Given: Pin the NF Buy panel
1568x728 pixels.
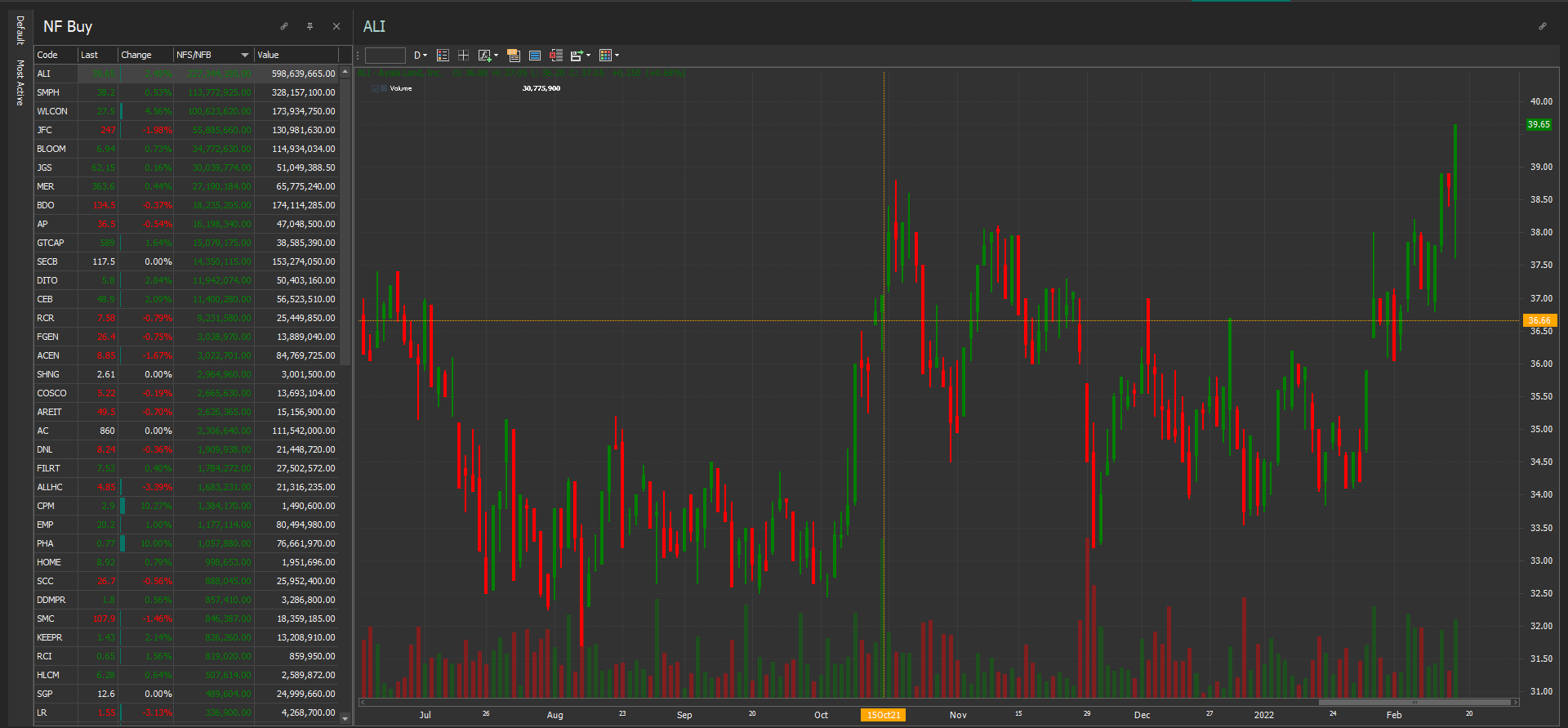Looking at the screenshot, I should tap(310, 26).
